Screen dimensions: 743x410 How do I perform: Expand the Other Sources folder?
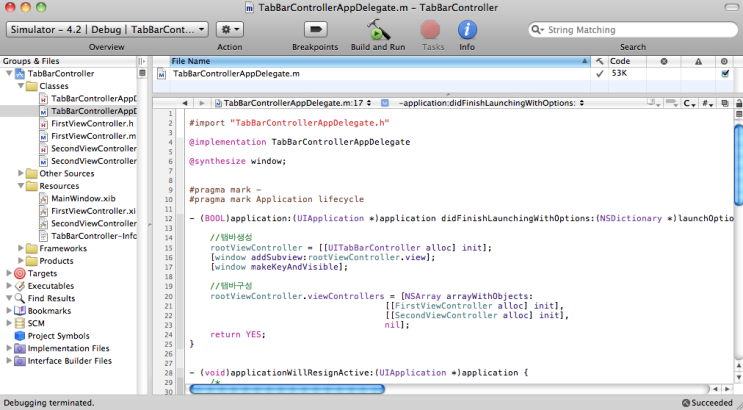click(21, 173)
